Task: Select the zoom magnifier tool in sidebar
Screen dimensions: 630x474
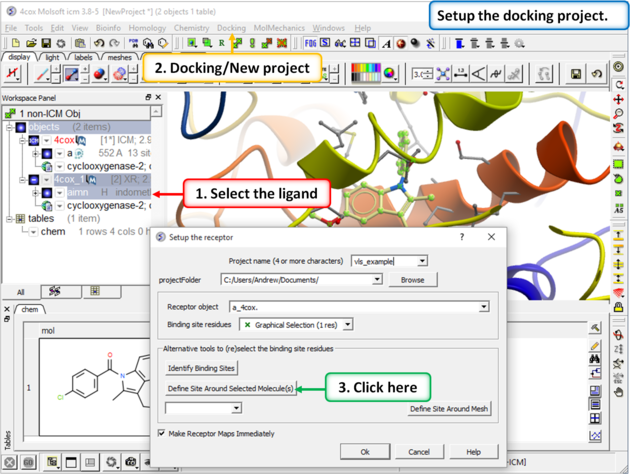Action: click(x=619, y=114)
